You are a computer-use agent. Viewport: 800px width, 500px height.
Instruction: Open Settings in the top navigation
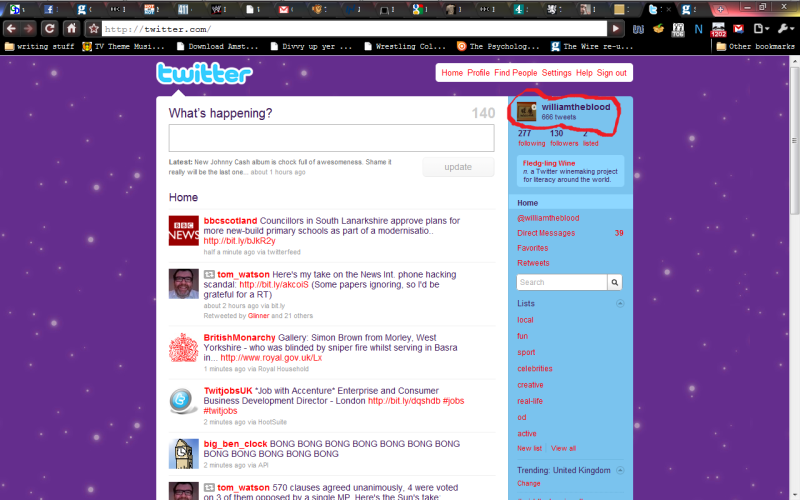click(556, 73)
